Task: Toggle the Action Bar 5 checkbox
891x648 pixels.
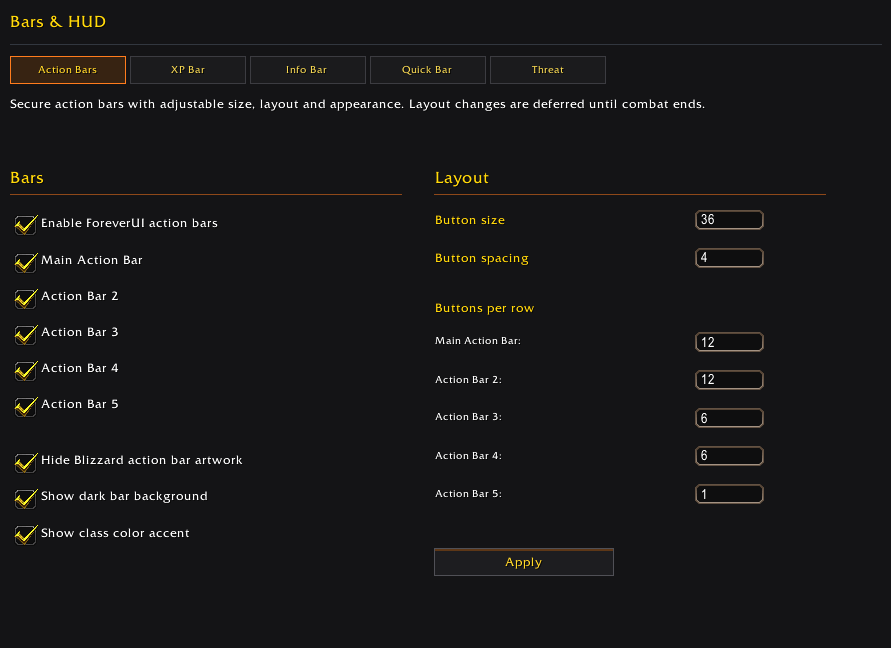Action: click(x=26, y=406)
